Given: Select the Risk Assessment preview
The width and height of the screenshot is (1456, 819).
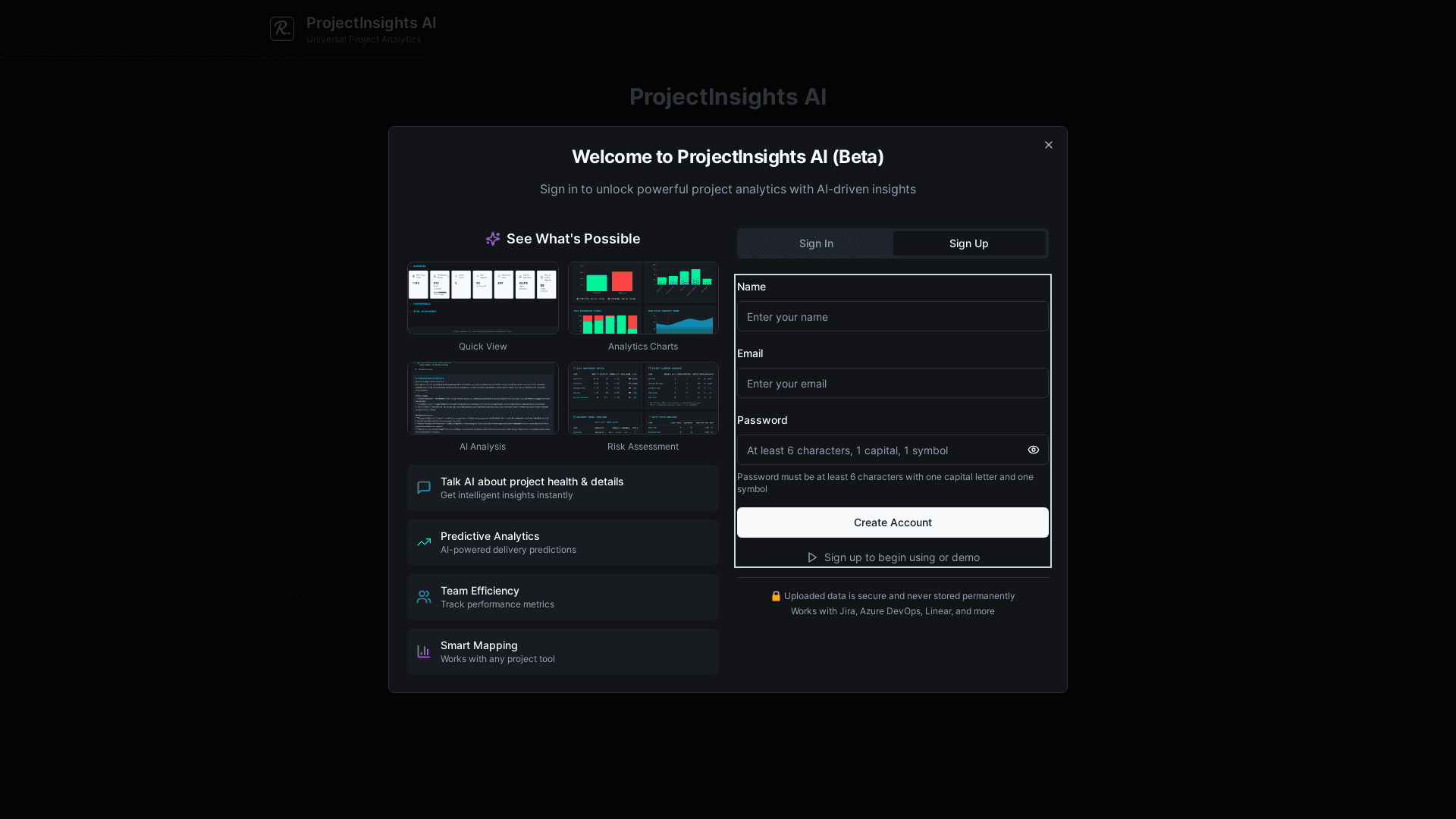Looking at the screenshot, I should coord(642,398).
